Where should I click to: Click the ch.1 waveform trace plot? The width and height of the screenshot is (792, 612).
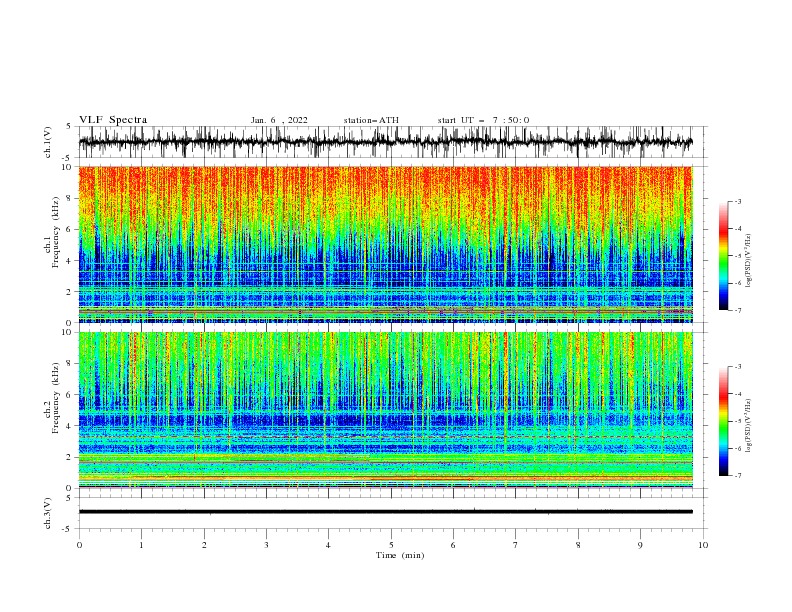(385, 142)
